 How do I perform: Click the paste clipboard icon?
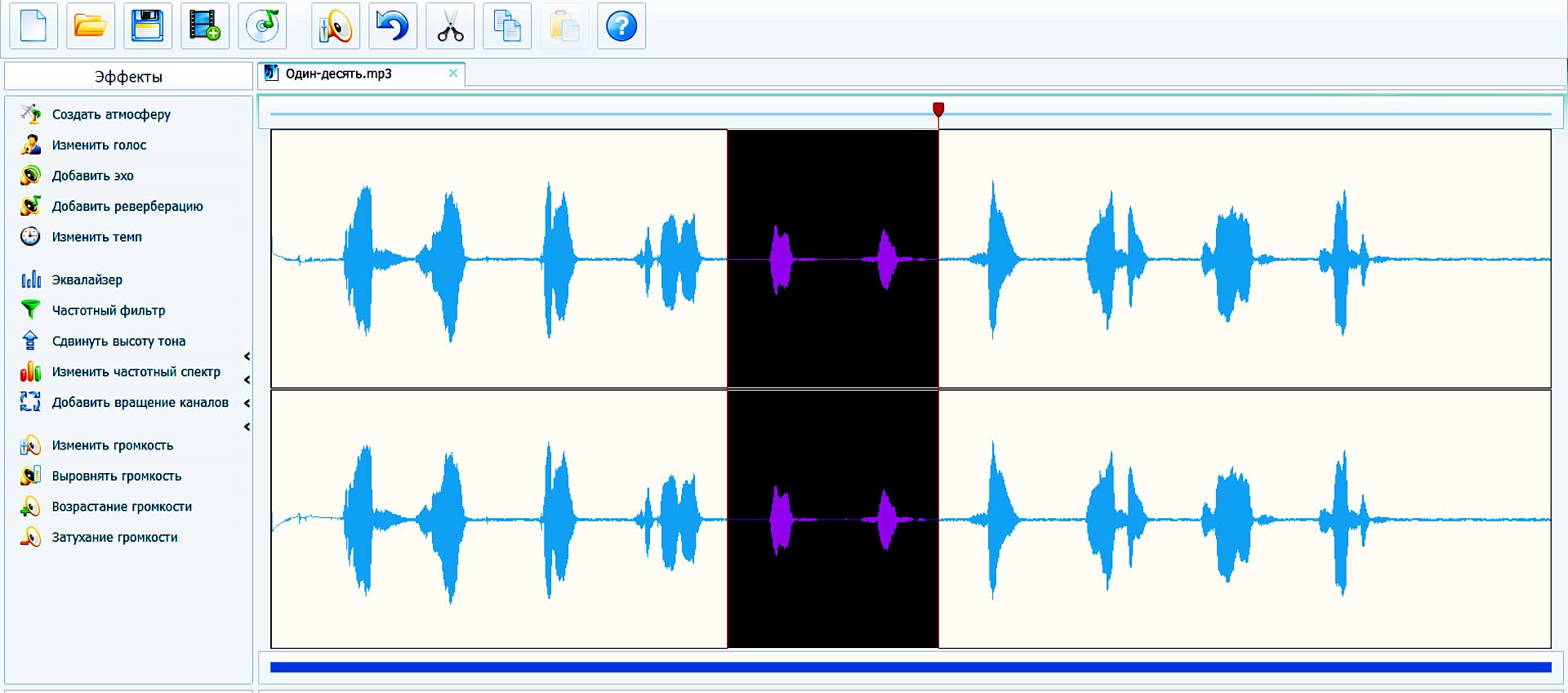click(x=564, y=26)
